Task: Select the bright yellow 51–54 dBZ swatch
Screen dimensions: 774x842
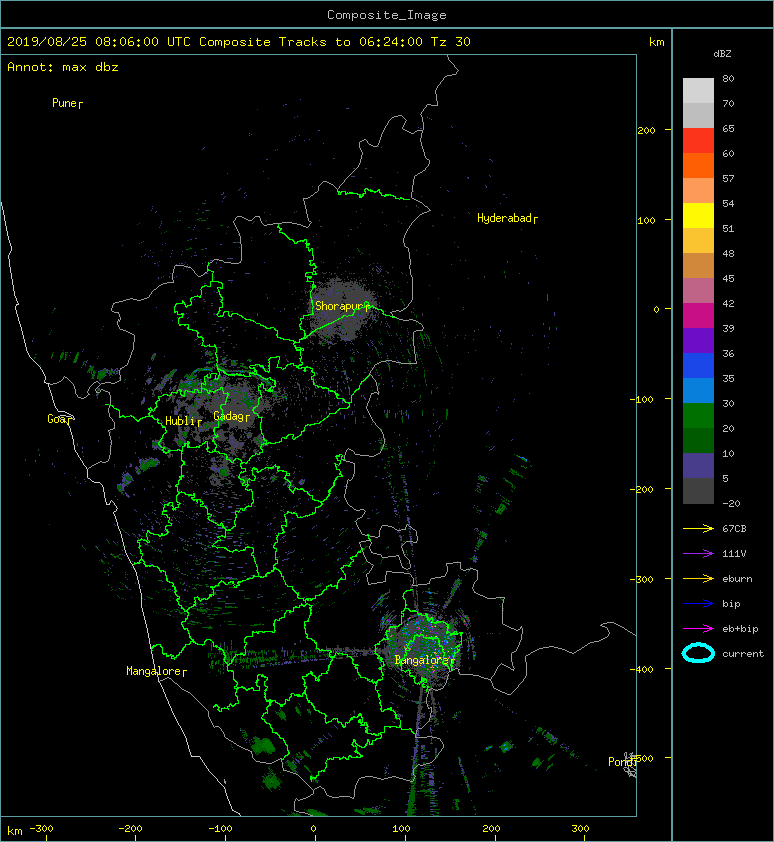Action: [698, 216]
